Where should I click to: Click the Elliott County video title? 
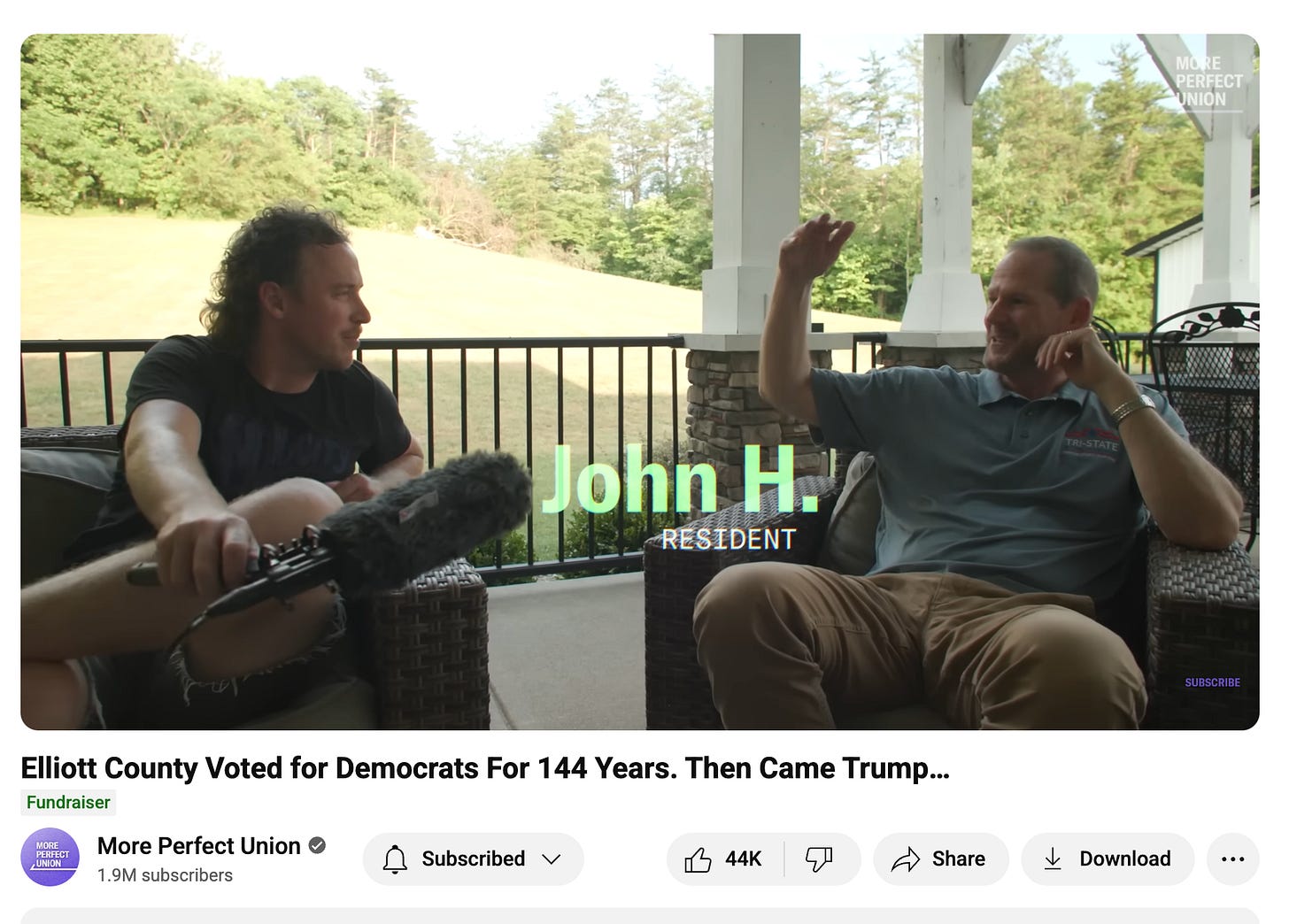(485, 768)
